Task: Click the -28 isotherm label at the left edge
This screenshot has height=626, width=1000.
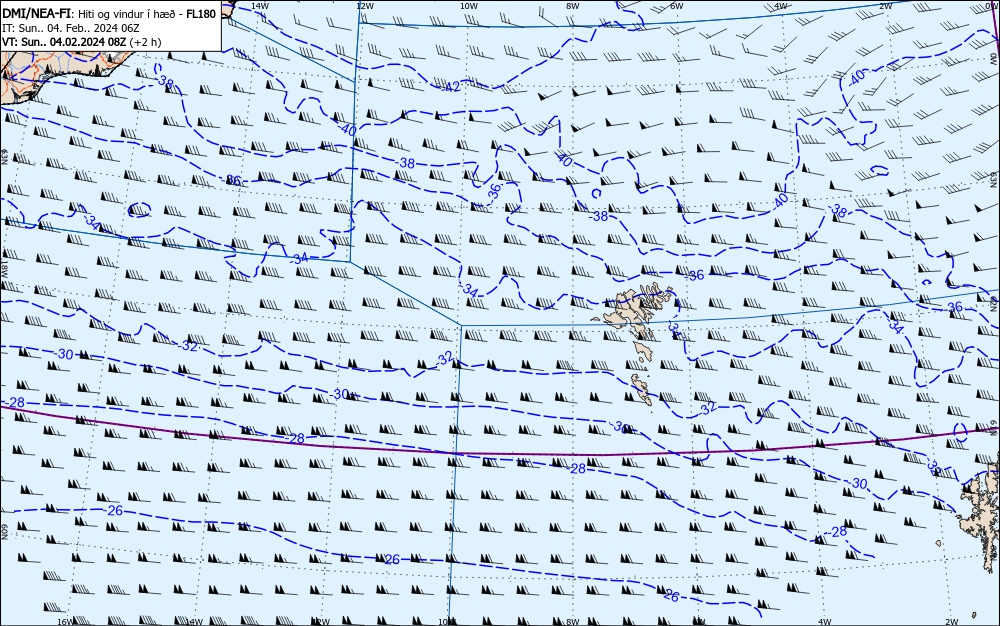Action: click(15, 402)
